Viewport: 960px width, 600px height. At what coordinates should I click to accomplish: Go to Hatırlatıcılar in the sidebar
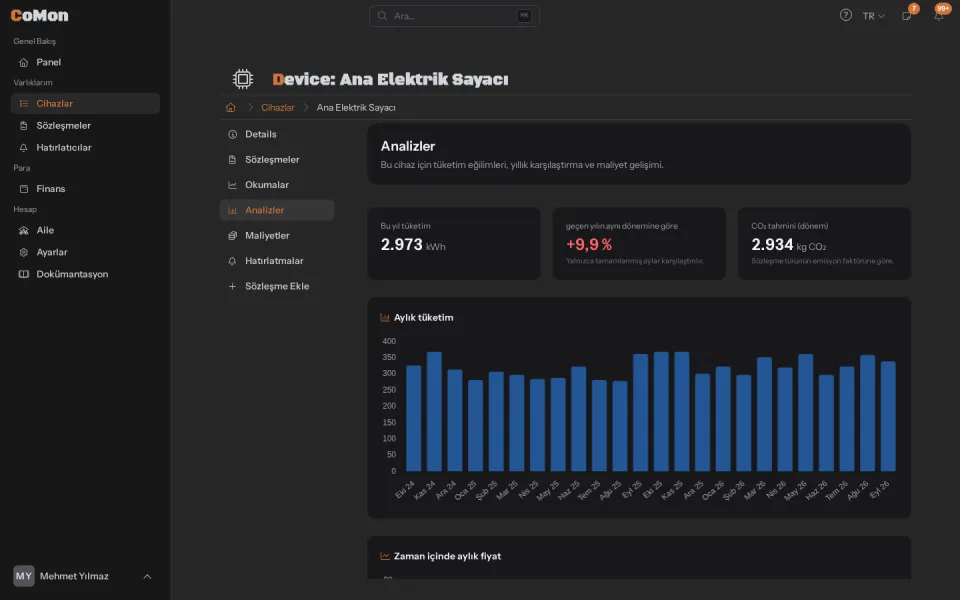click(x=85, y=148)
